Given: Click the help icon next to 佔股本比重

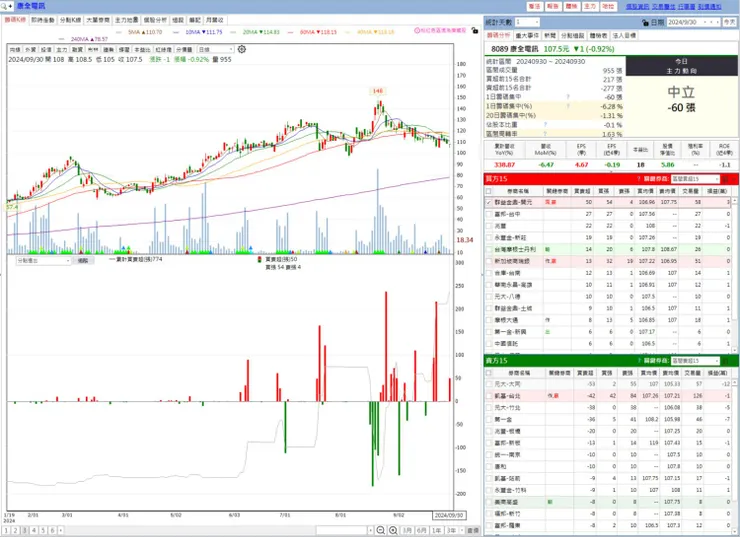Looking at the screenshot, I should click(545, 125).
